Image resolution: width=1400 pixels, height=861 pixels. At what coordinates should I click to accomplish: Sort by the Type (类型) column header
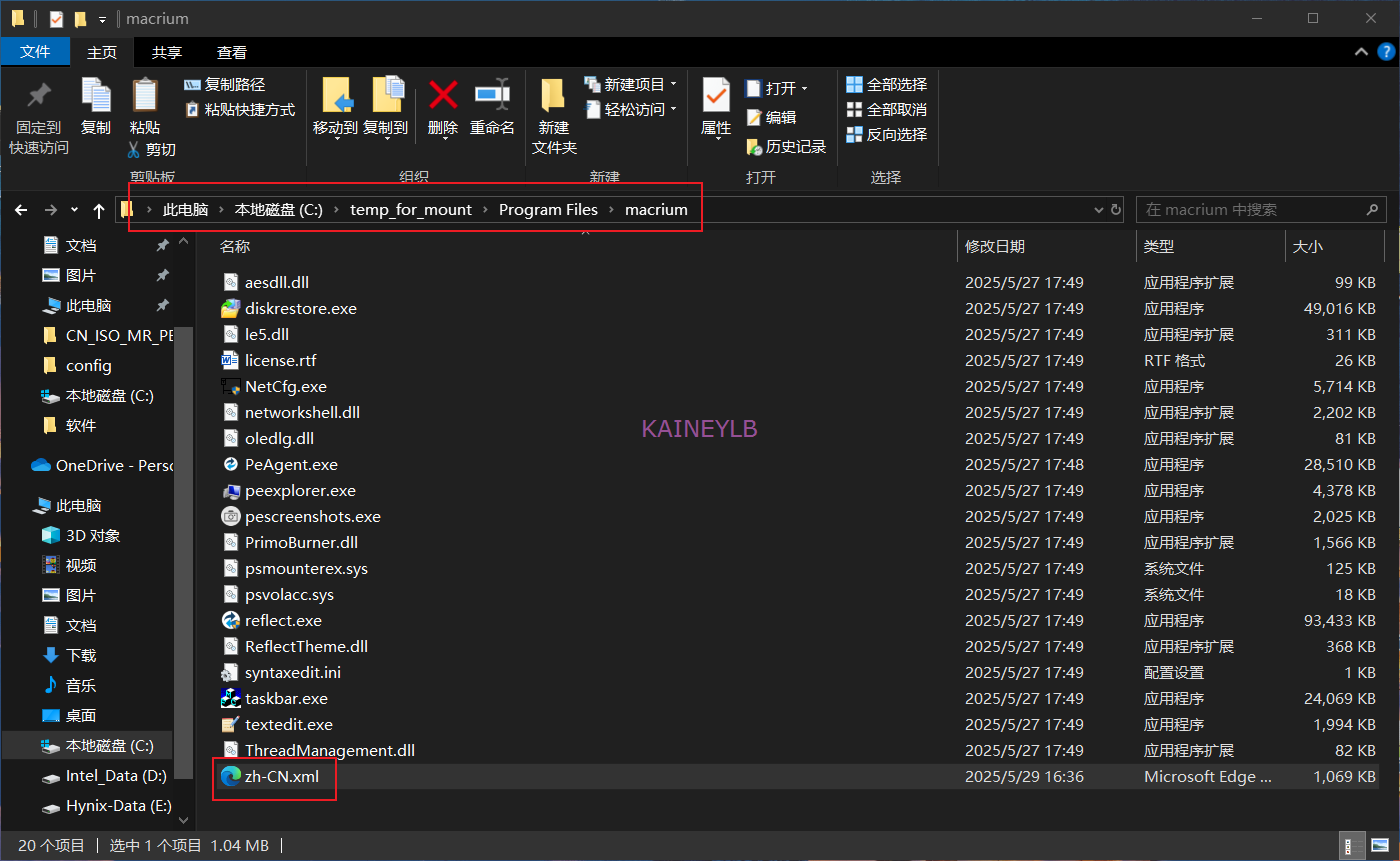point(1159,246)
